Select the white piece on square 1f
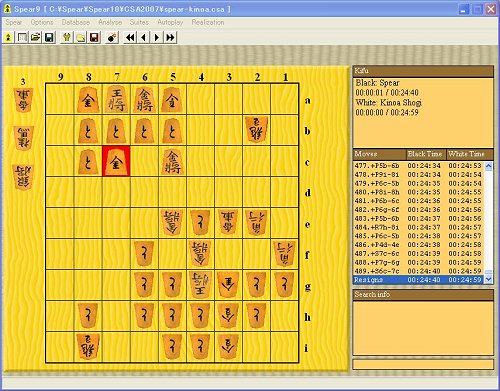The width and height of the screenshot is (500, 391). point(284,253)
